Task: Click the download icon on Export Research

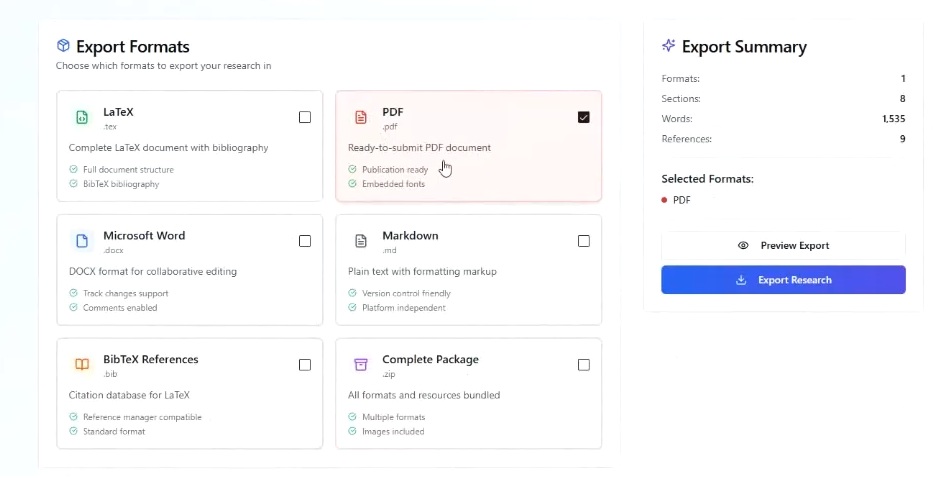Action: coord(741,280)
